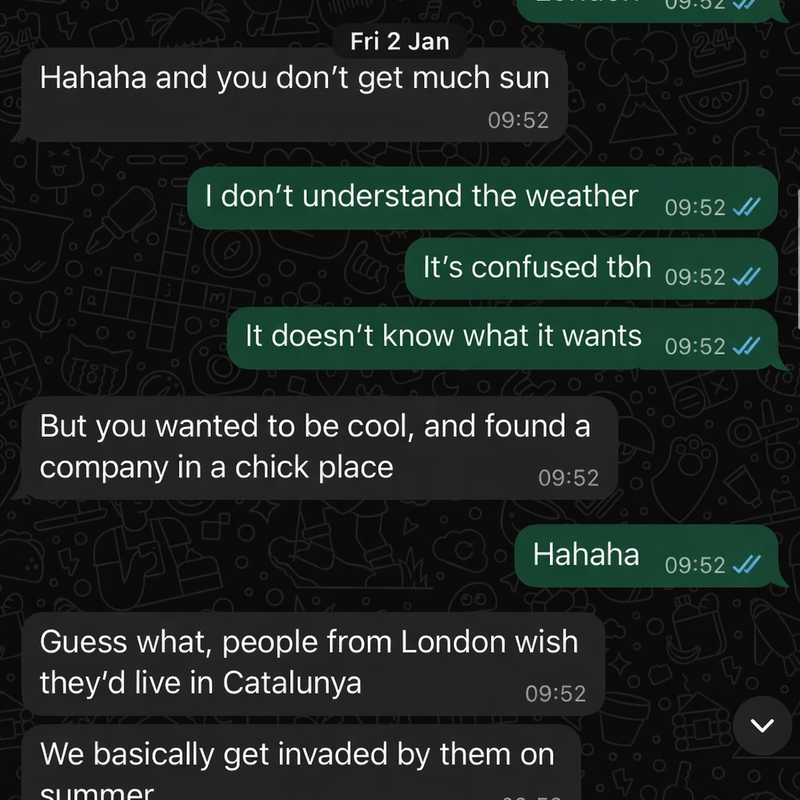Tap read receipt ticks on 'I don't understand the weather'
Viewport: 800px width, 800px height.
point(746,207)
